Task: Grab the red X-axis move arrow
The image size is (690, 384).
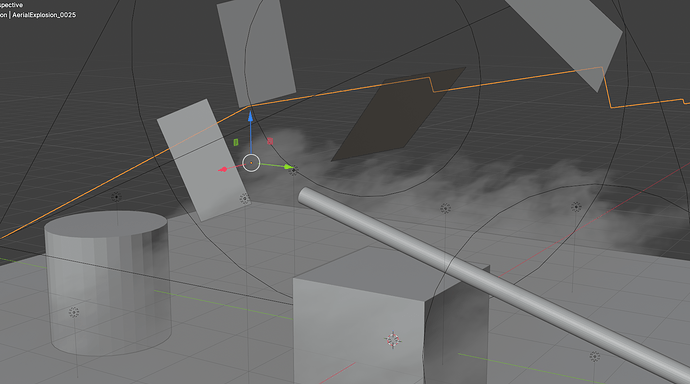Action: coord(223,169)
